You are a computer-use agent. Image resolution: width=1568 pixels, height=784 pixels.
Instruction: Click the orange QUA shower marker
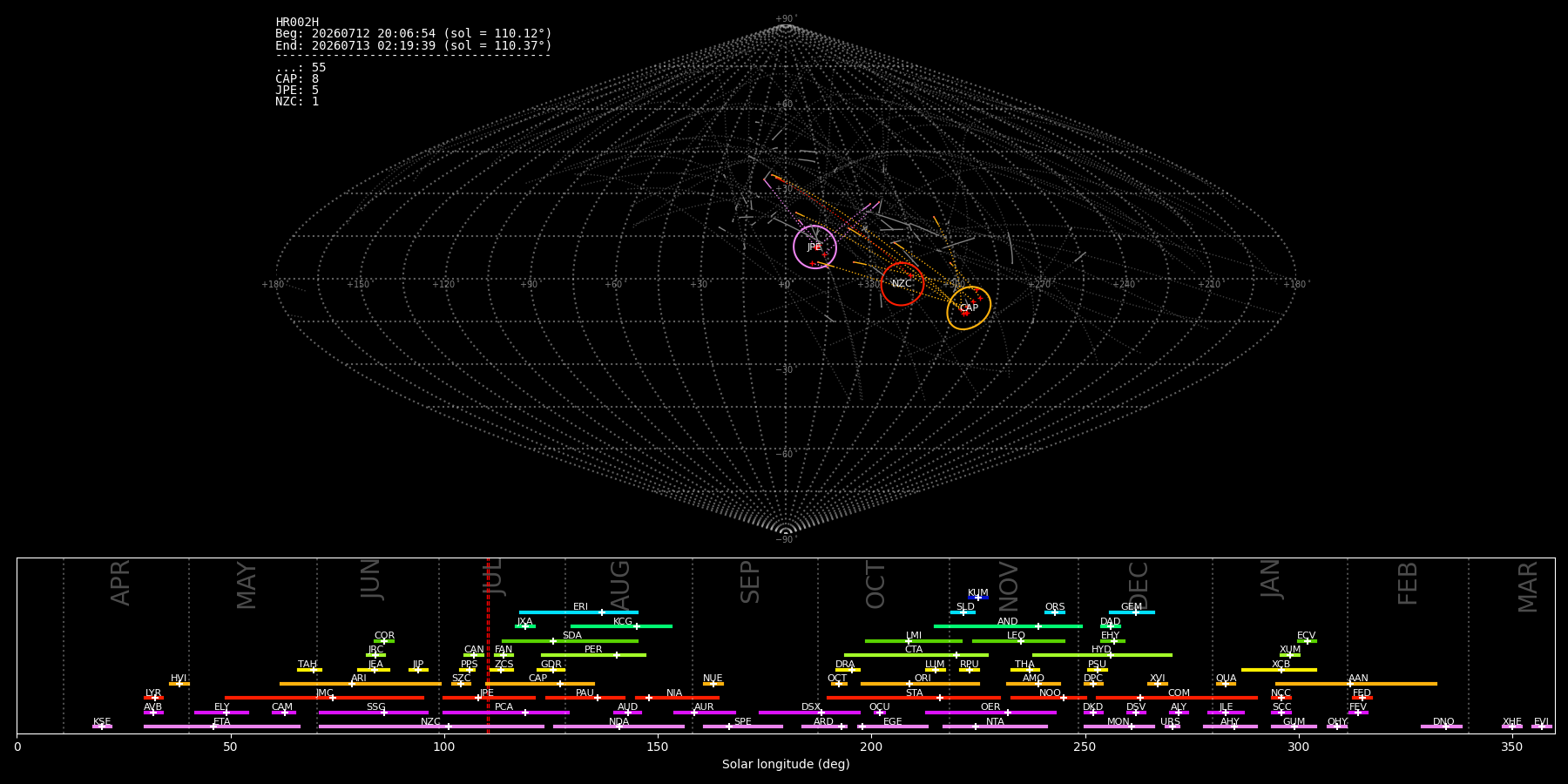tap(1226, 684)
